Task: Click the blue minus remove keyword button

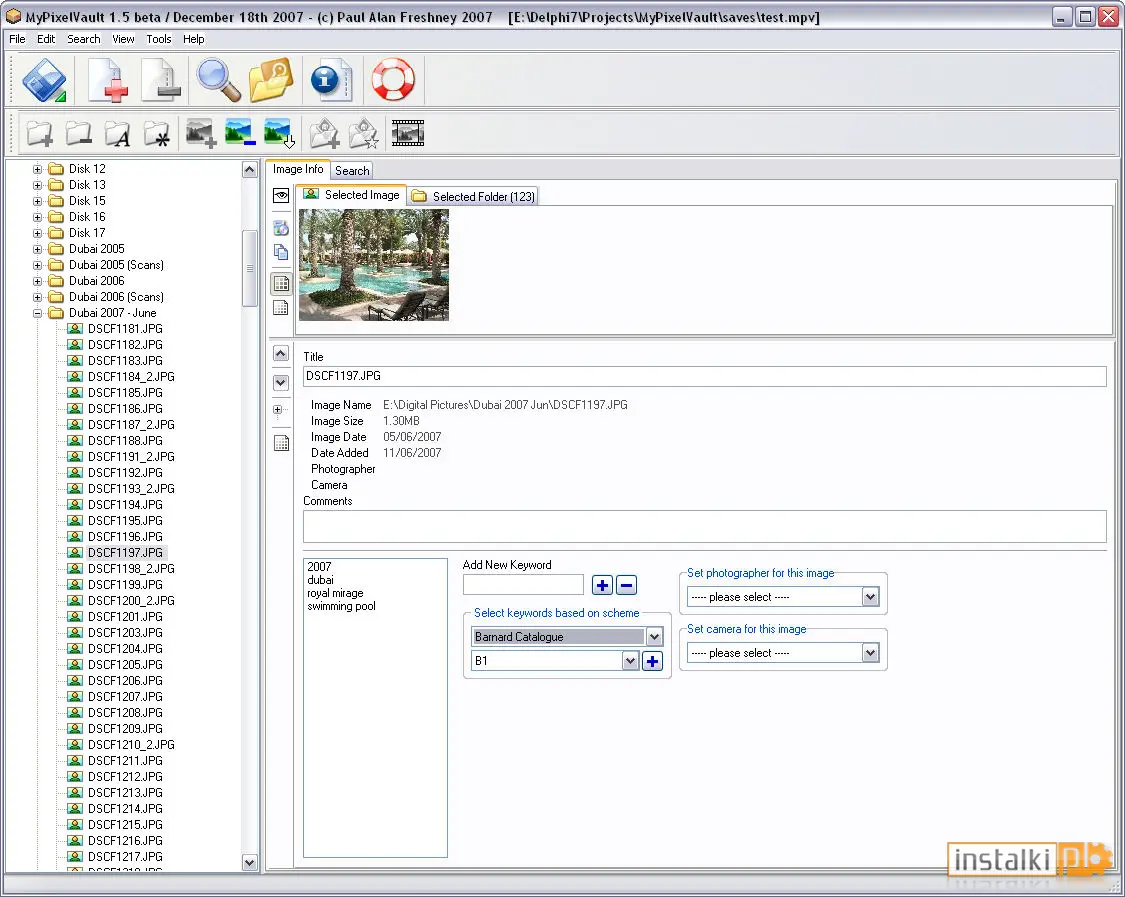Action: coord(626,586)
